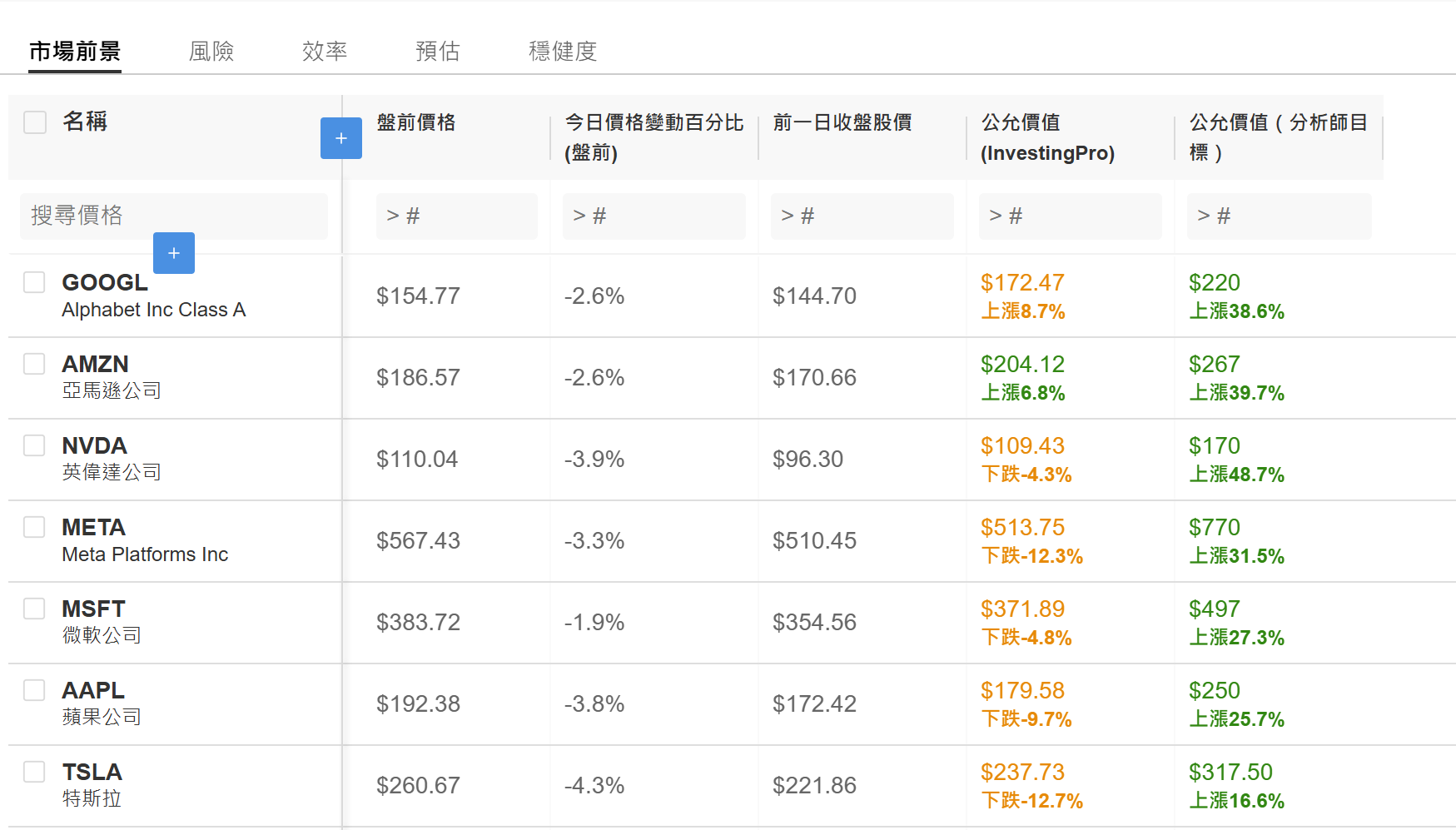This screenshot has width=1456, height=830.
Task: Check the MSFT row checkbox
Action: pos(34,609)
